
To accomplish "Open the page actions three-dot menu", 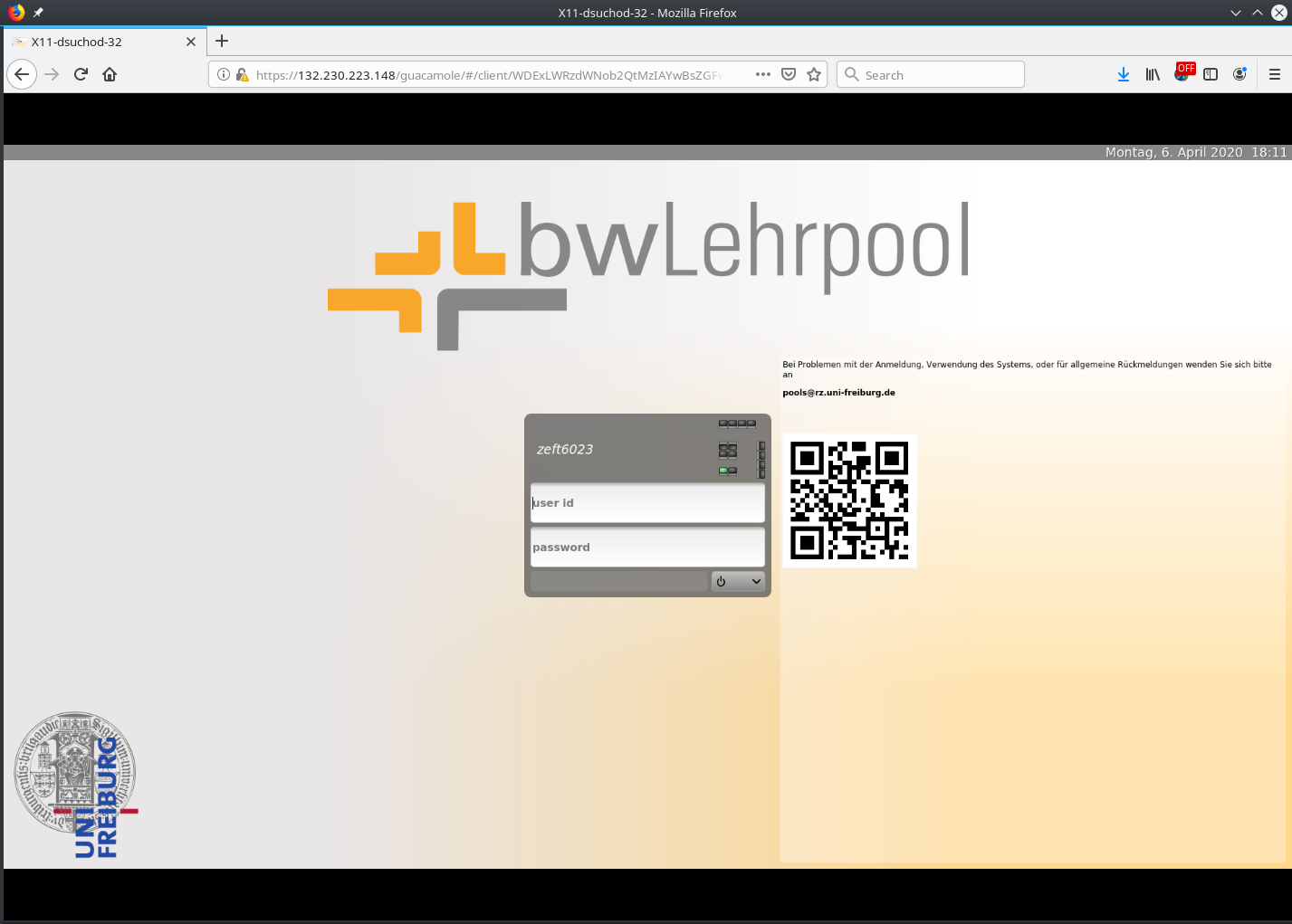I will click(763, 74).
